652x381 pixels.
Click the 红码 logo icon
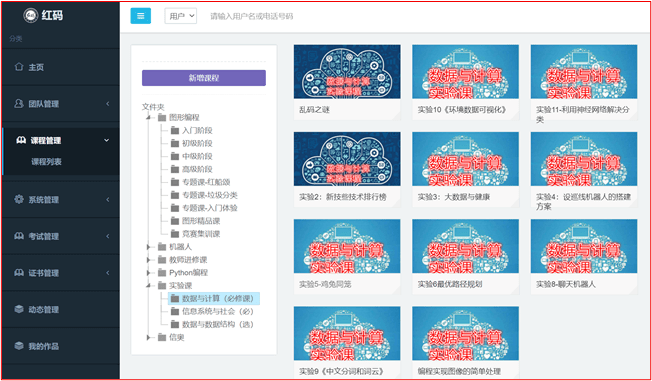tap(31, 16)
